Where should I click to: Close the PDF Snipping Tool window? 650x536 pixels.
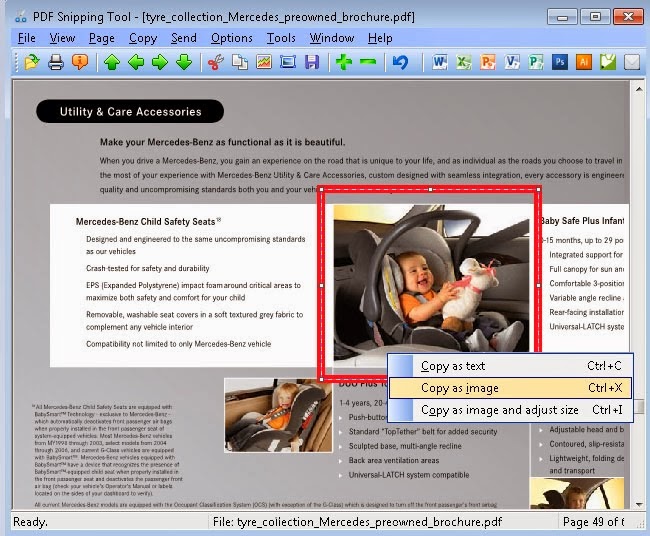628,17
